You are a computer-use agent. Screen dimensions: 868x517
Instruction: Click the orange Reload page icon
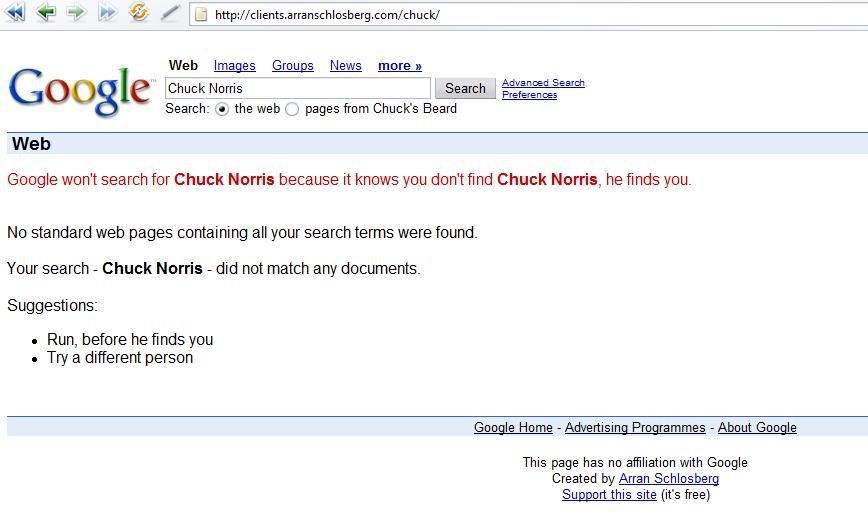(139, 13)
